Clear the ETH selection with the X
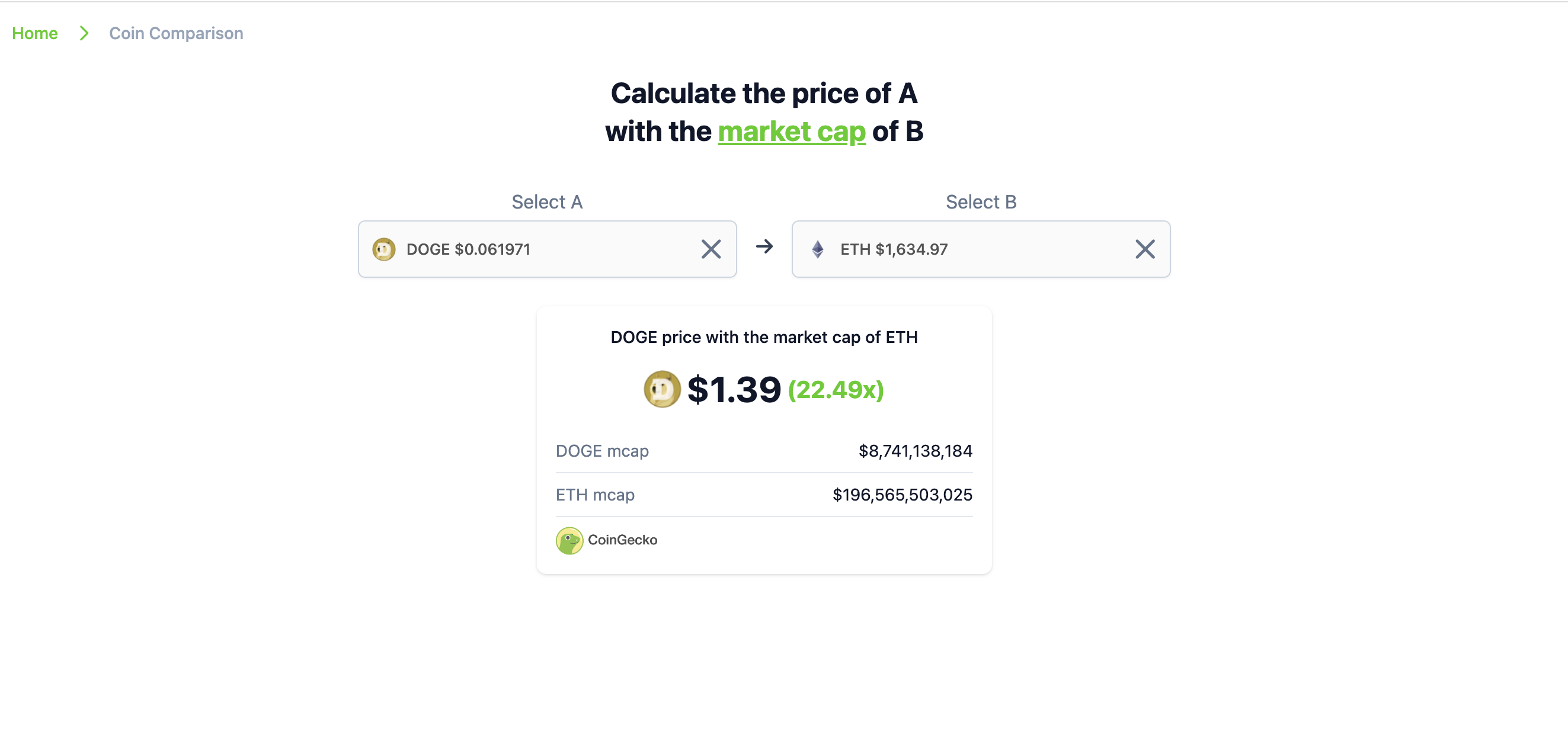 click(x=1144, y=249)
